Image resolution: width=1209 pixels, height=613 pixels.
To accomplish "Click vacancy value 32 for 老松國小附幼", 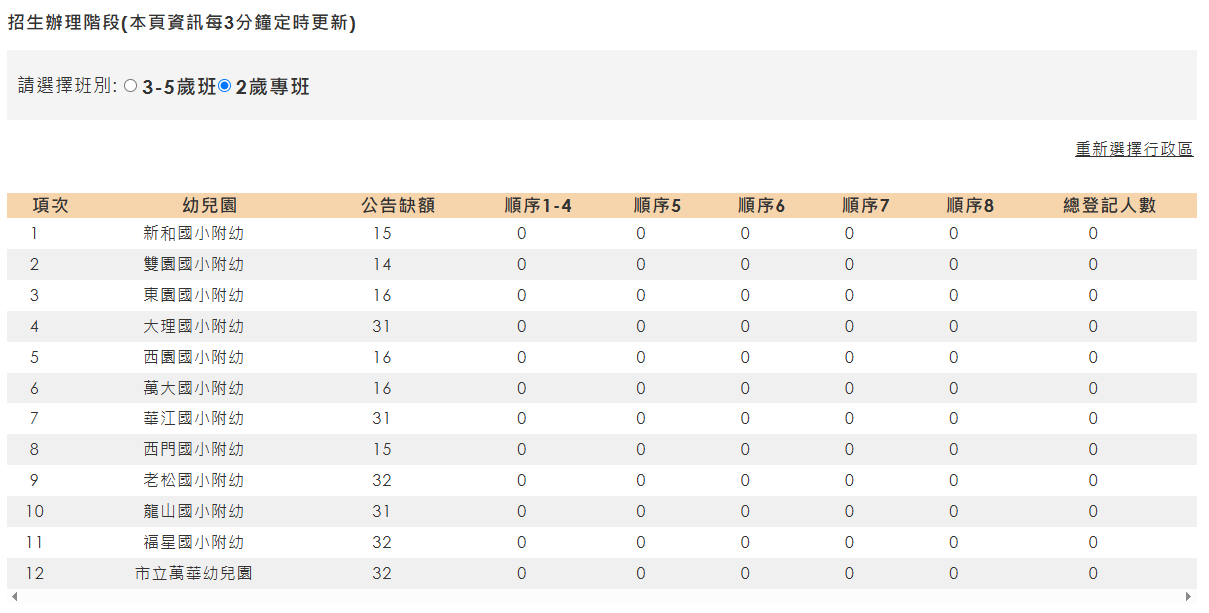I will [x=382, y=480].
